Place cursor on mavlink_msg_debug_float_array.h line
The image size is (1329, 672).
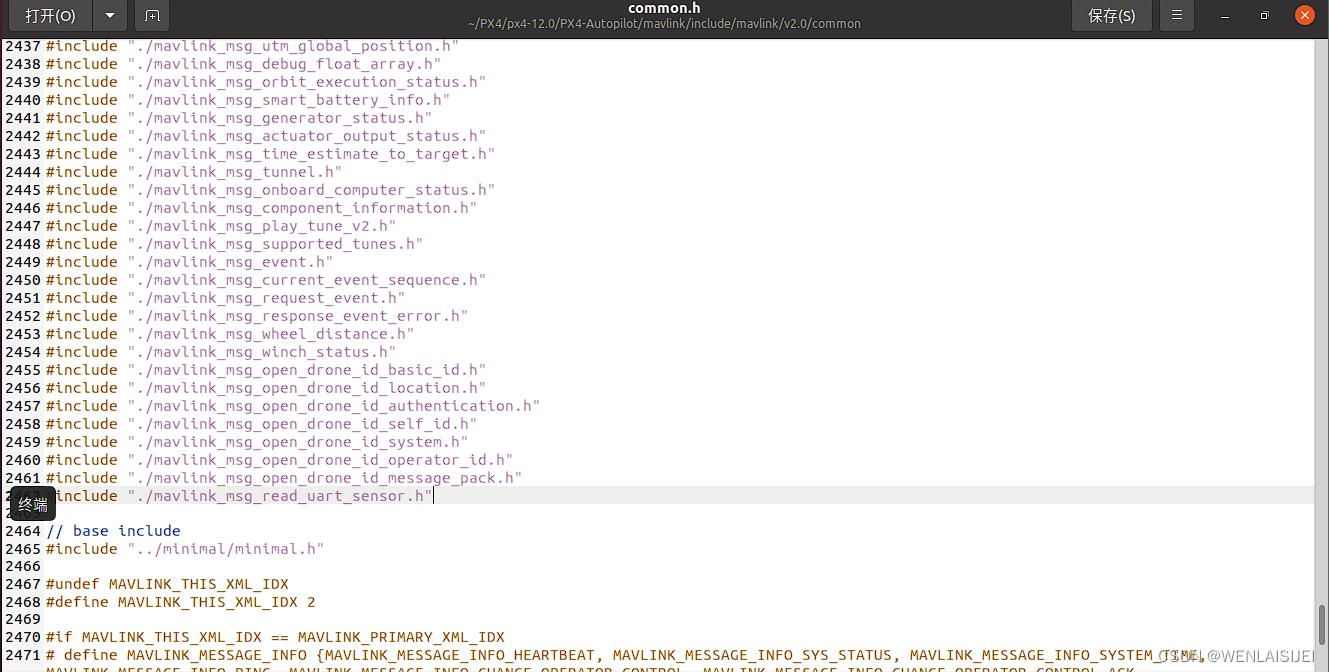point(243,64)
